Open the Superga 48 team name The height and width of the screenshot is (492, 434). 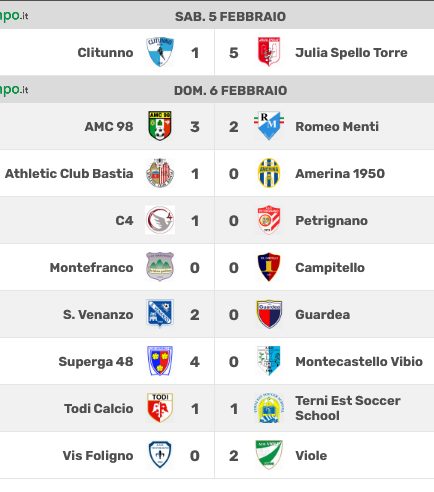[x=96, y=362]
